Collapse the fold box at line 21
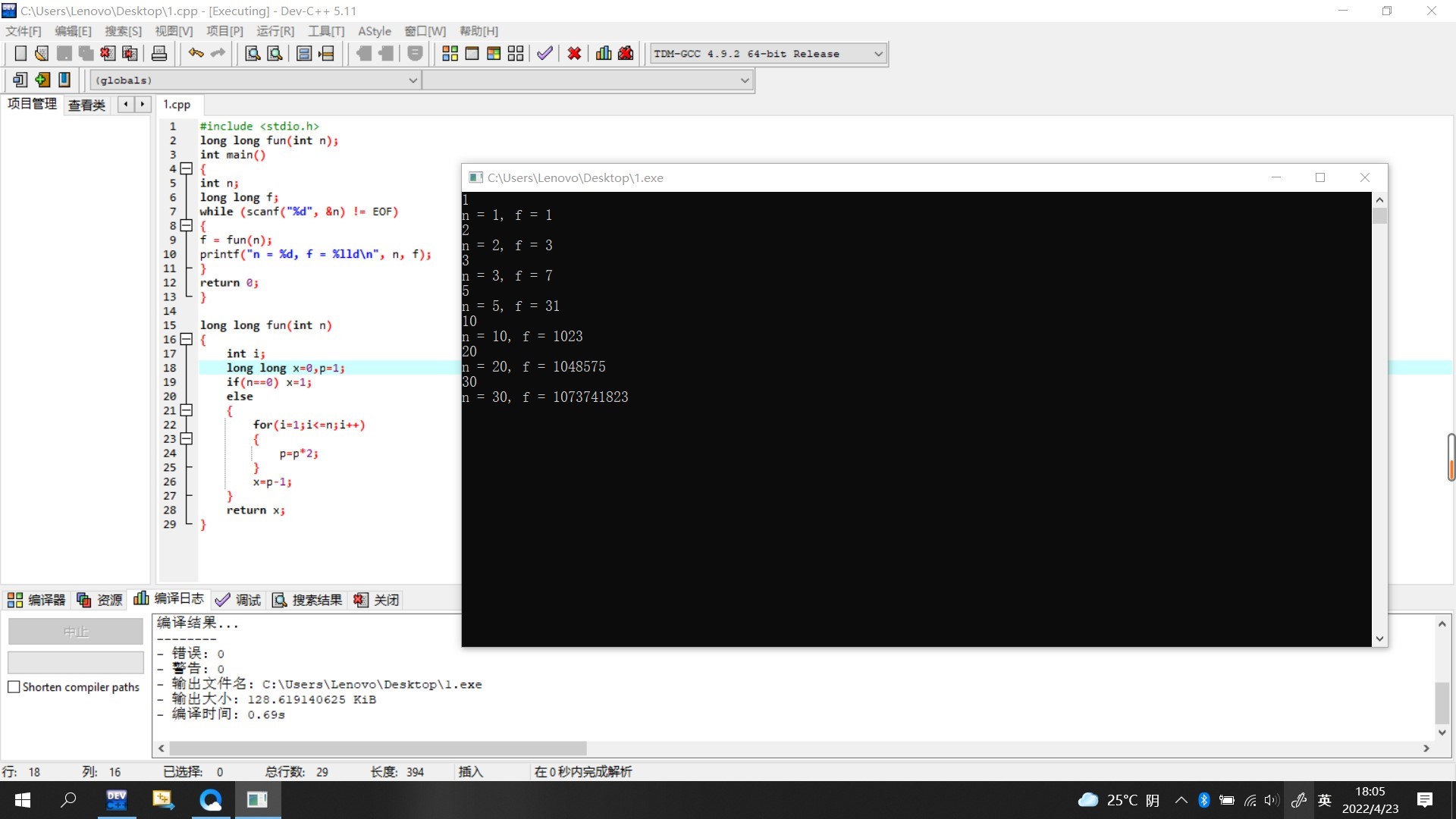1456x819 pixels. (x=187, y=410)
